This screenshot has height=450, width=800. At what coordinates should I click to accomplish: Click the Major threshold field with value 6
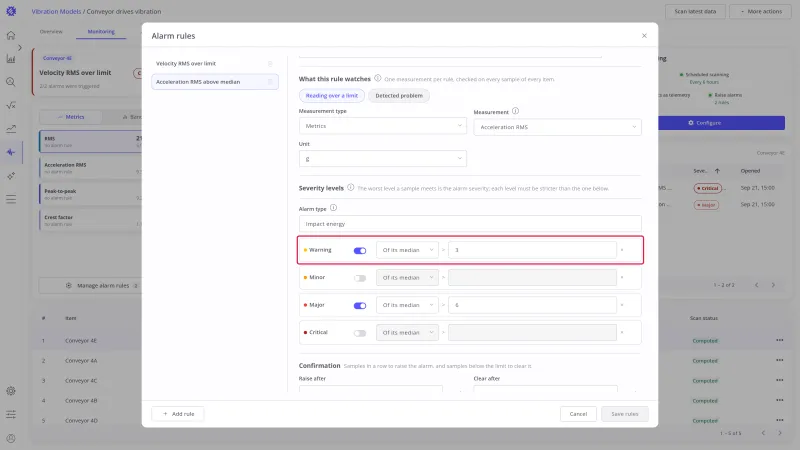[532, 305]
